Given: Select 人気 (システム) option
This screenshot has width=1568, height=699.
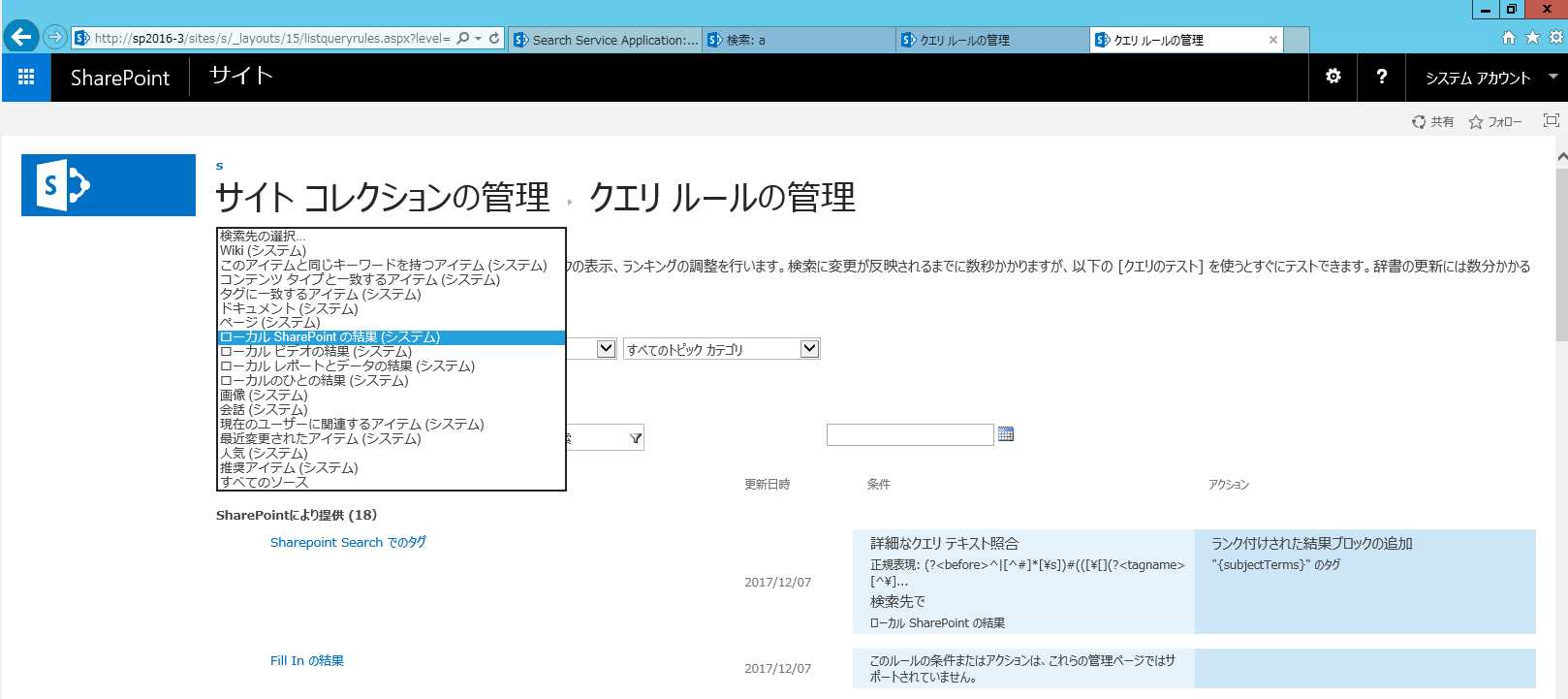Looking at the screenshot, I should pyautogui.click(x=392, y=453).
